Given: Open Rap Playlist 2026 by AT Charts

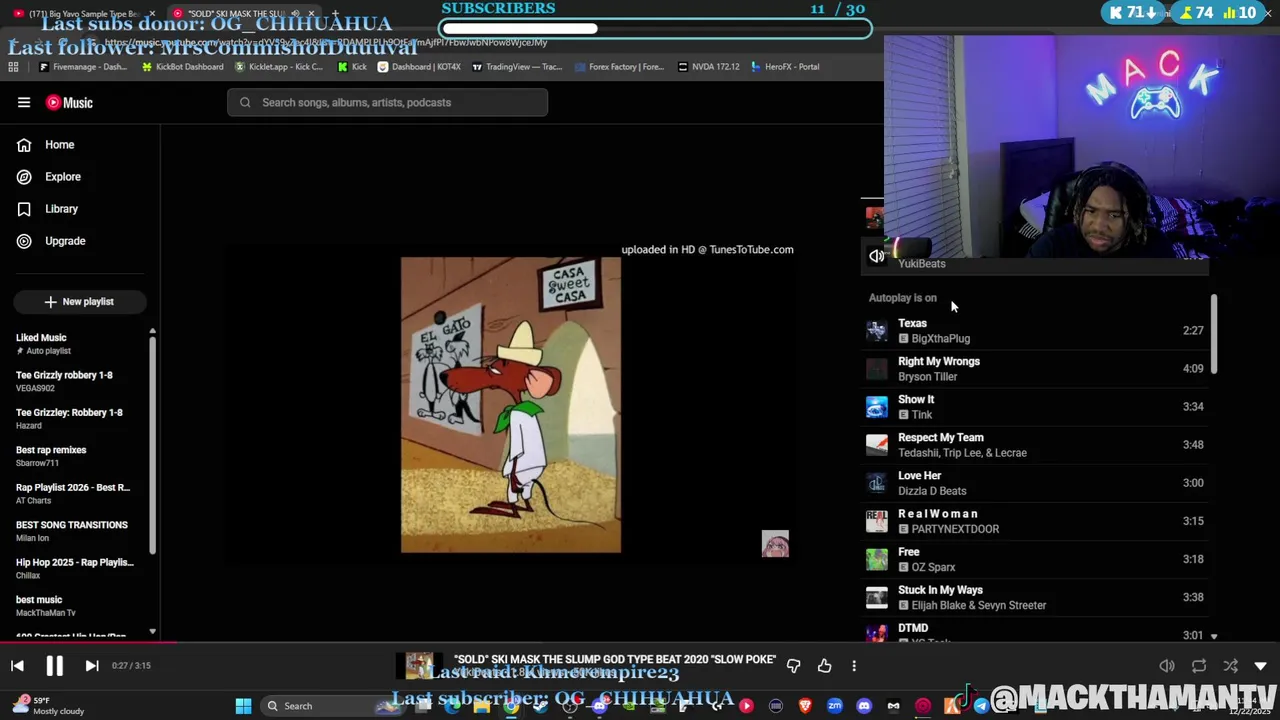Looking at the screenshot, I should click(x=76, y=493).
